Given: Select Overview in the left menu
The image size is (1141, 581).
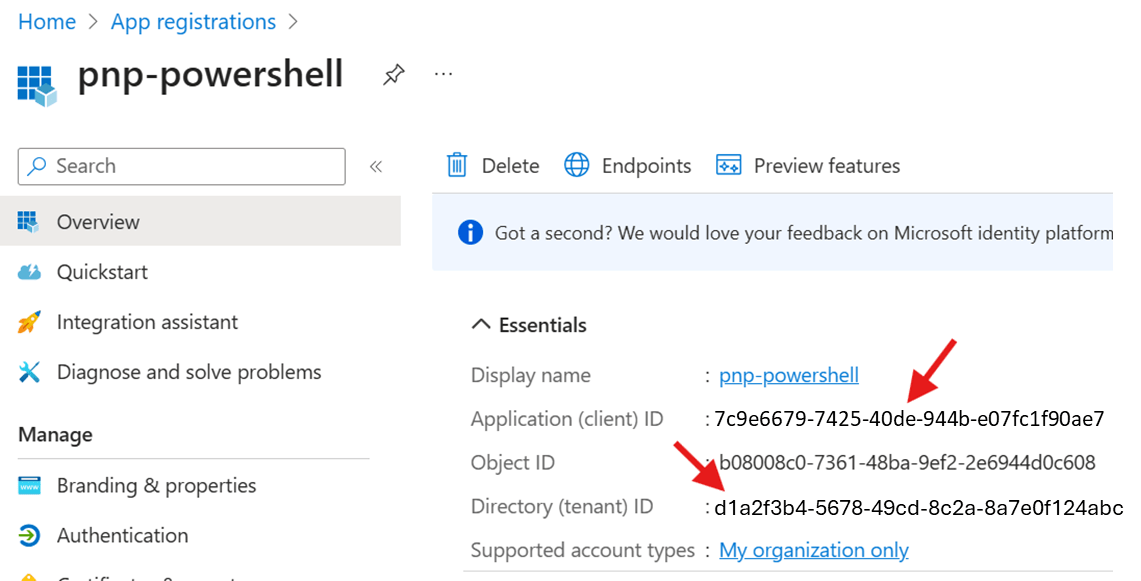Looking at the screenshot, I should click(98, 222).
